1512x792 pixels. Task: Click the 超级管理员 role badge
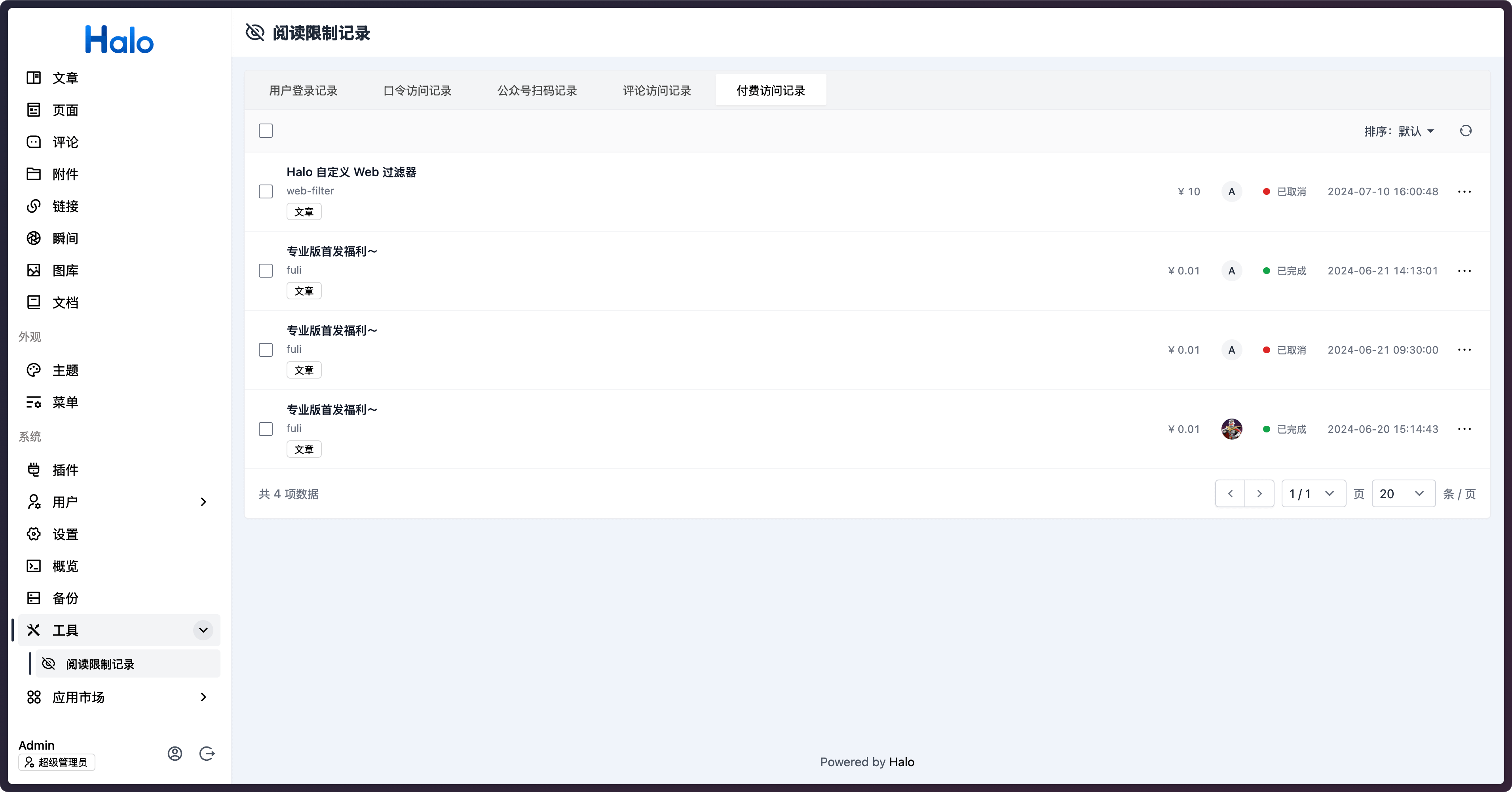pyautogui.click(x=57, y=762)
